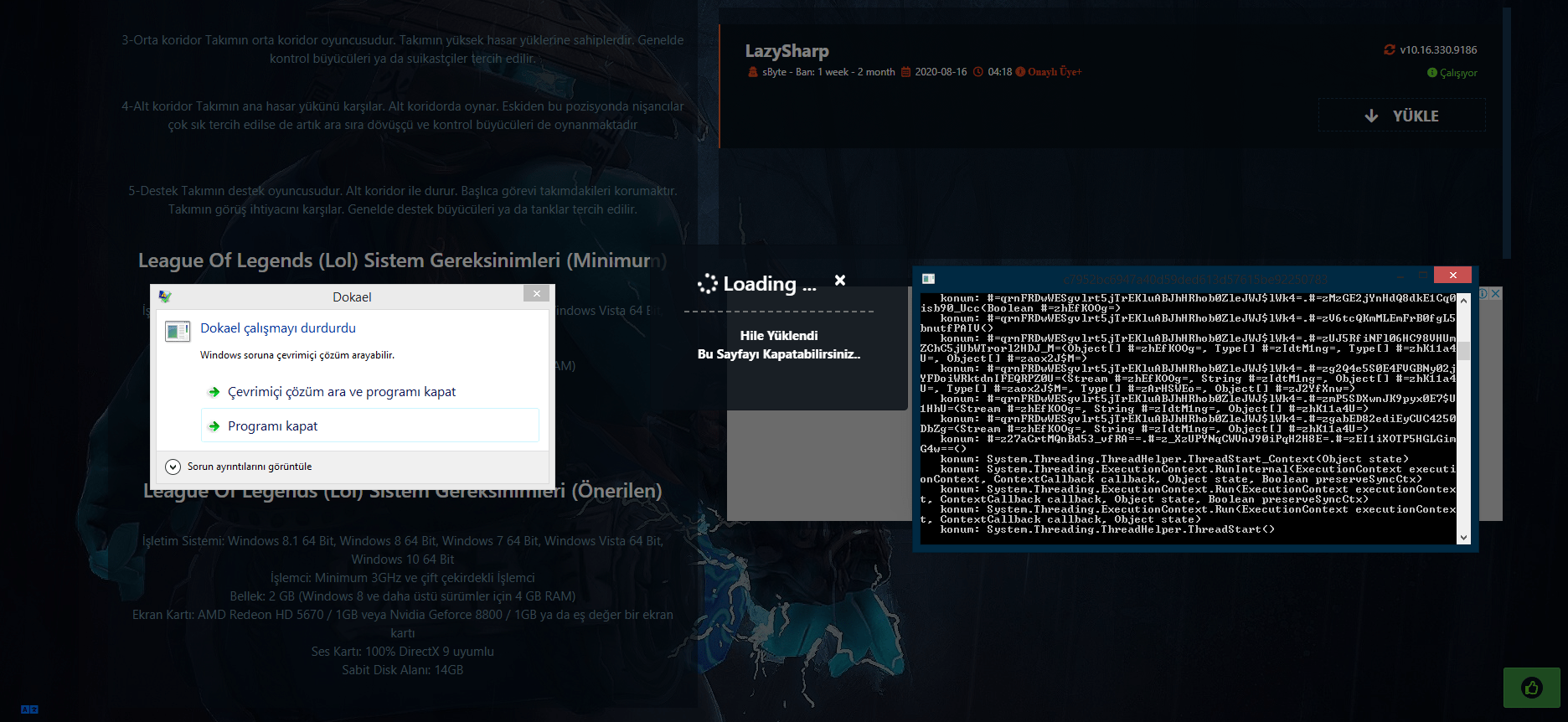Click the date text 2020-08-16

[x=941, y=72]
